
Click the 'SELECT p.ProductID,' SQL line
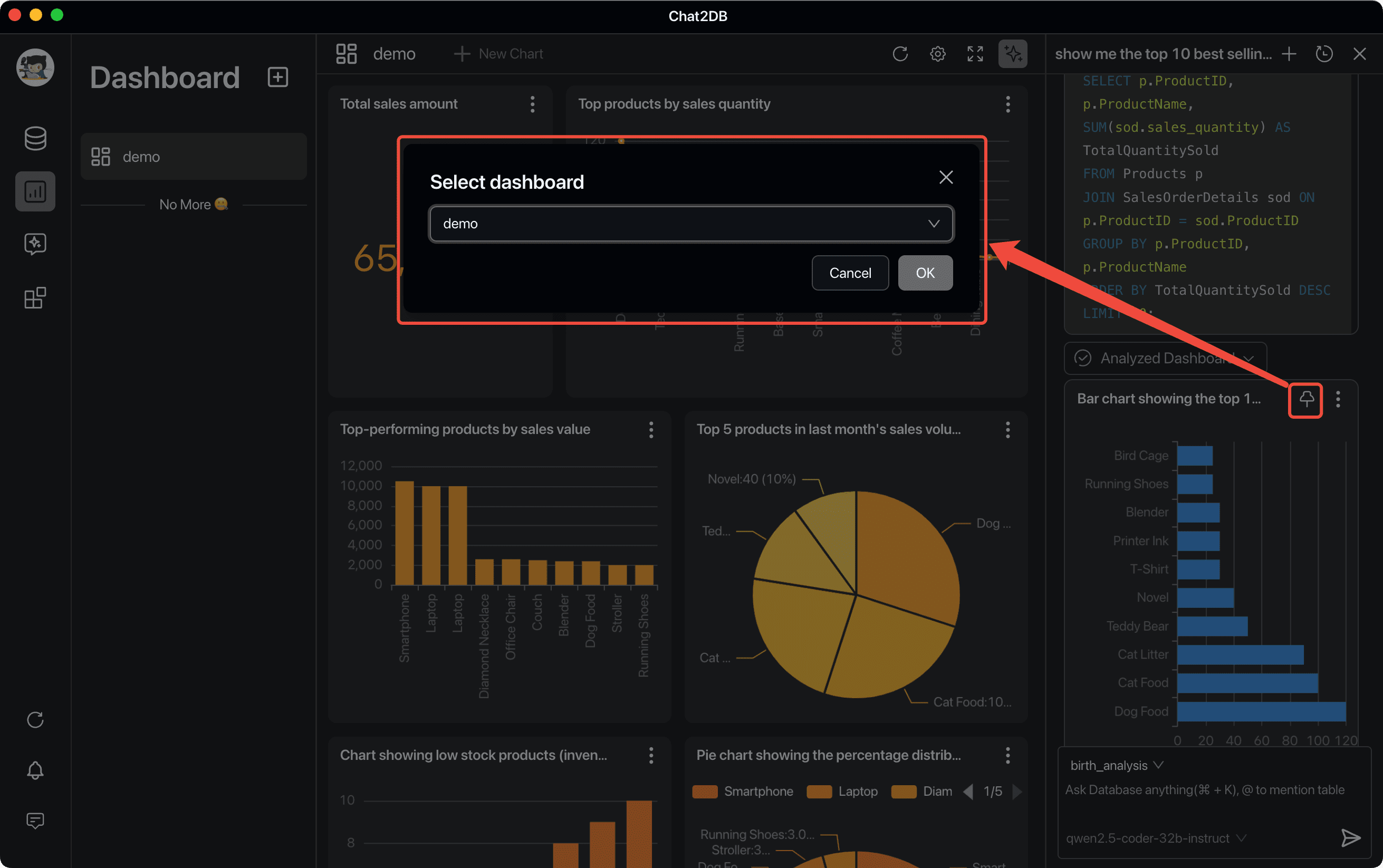[1157, 81]
